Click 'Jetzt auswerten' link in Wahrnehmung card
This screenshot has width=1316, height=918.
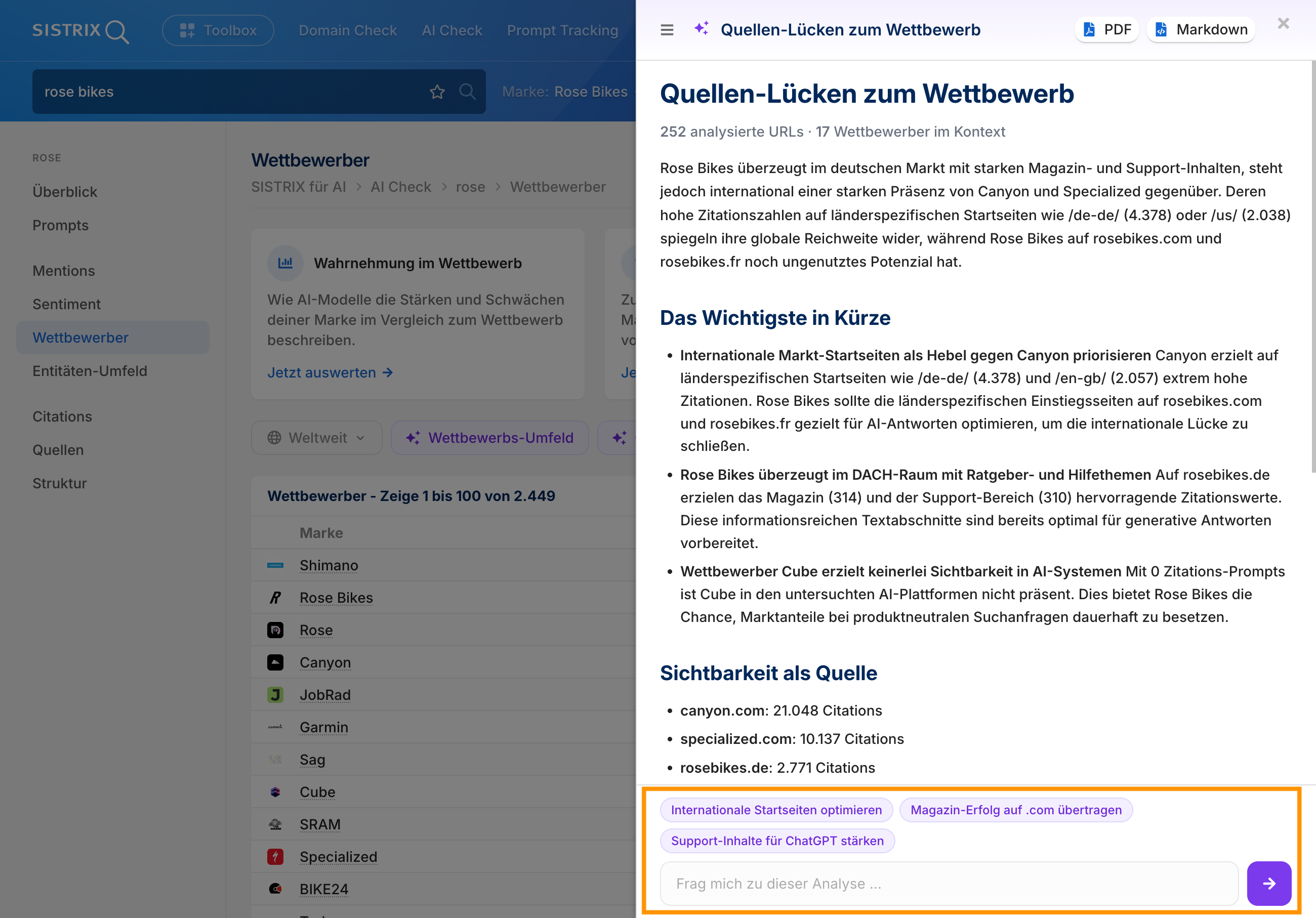(330, 372)
